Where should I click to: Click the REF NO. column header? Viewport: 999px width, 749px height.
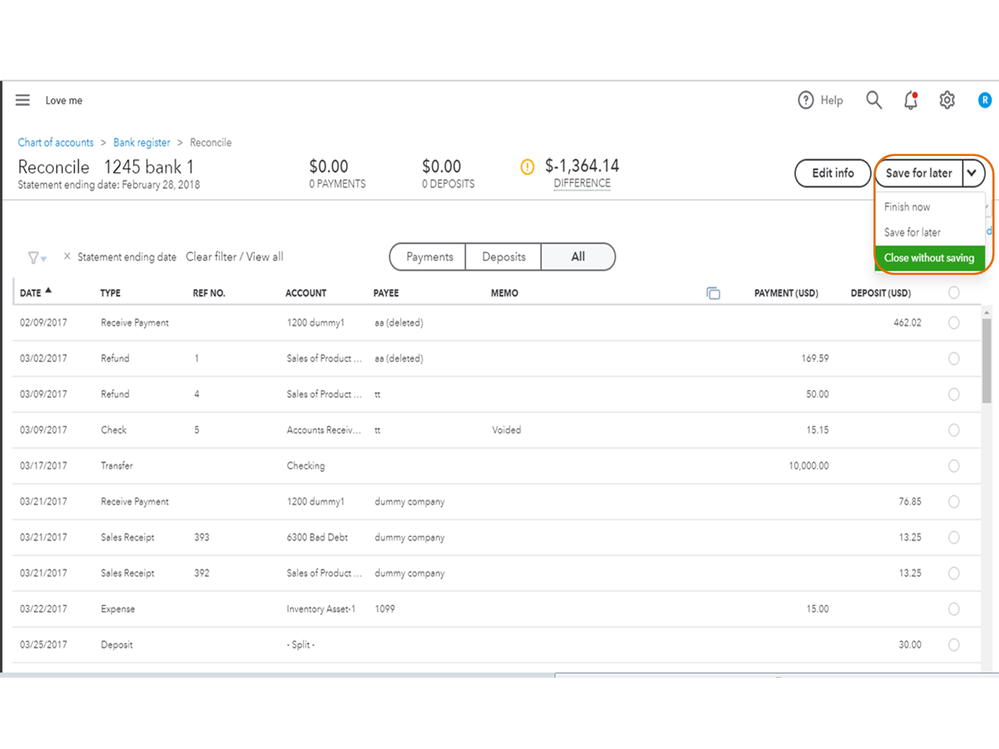209,293
